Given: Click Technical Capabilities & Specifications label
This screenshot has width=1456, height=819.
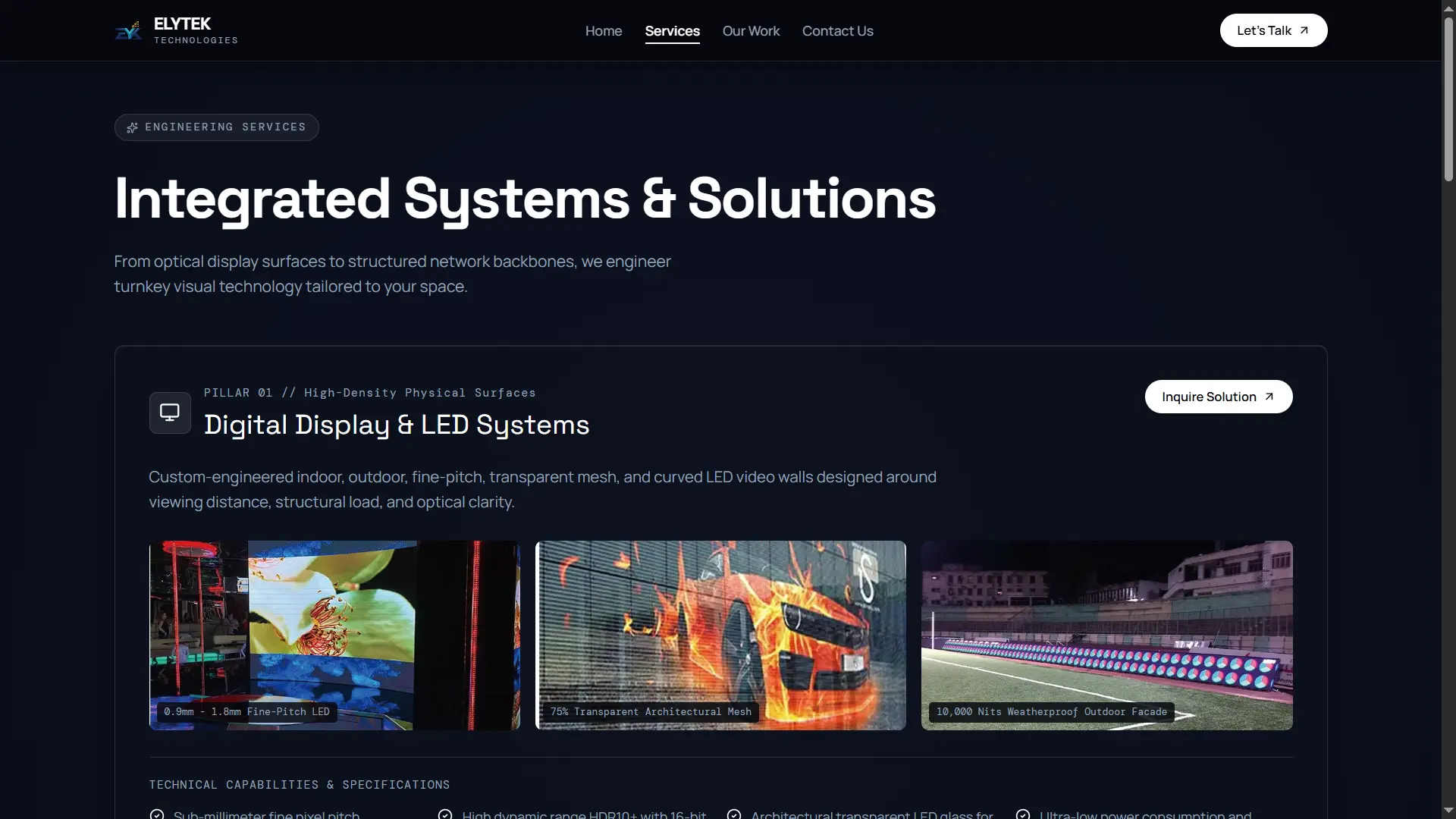Looking at the screenshot, I should 300,785.
